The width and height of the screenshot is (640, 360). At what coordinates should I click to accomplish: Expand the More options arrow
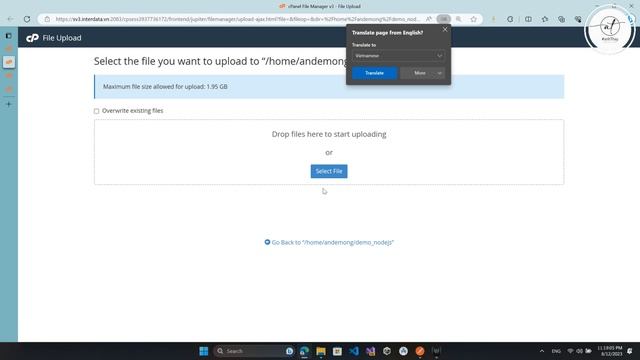440,73
